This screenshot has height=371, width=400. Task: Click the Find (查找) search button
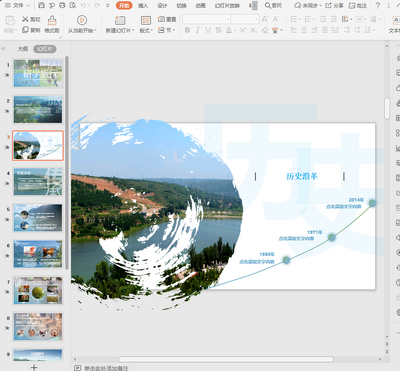click(273, 5)
